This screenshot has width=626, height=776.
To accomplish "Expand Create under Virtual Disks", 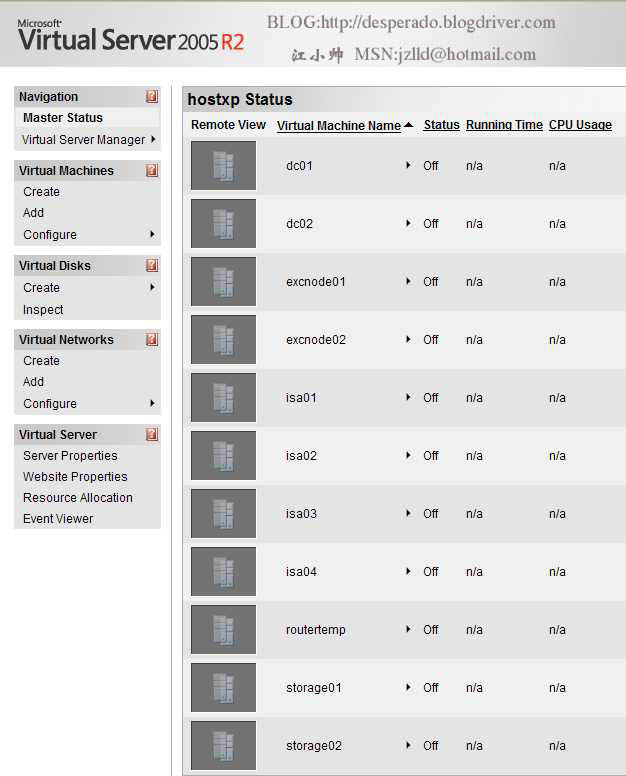I will [x=153, y=288].
